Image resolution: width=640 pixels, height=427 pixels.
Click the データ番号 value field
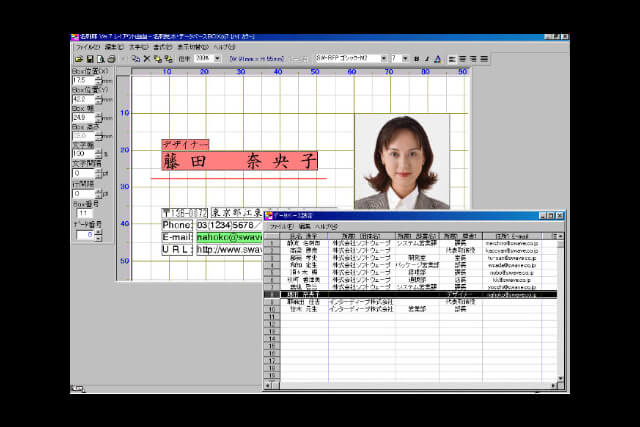click(x=85, y=235)
